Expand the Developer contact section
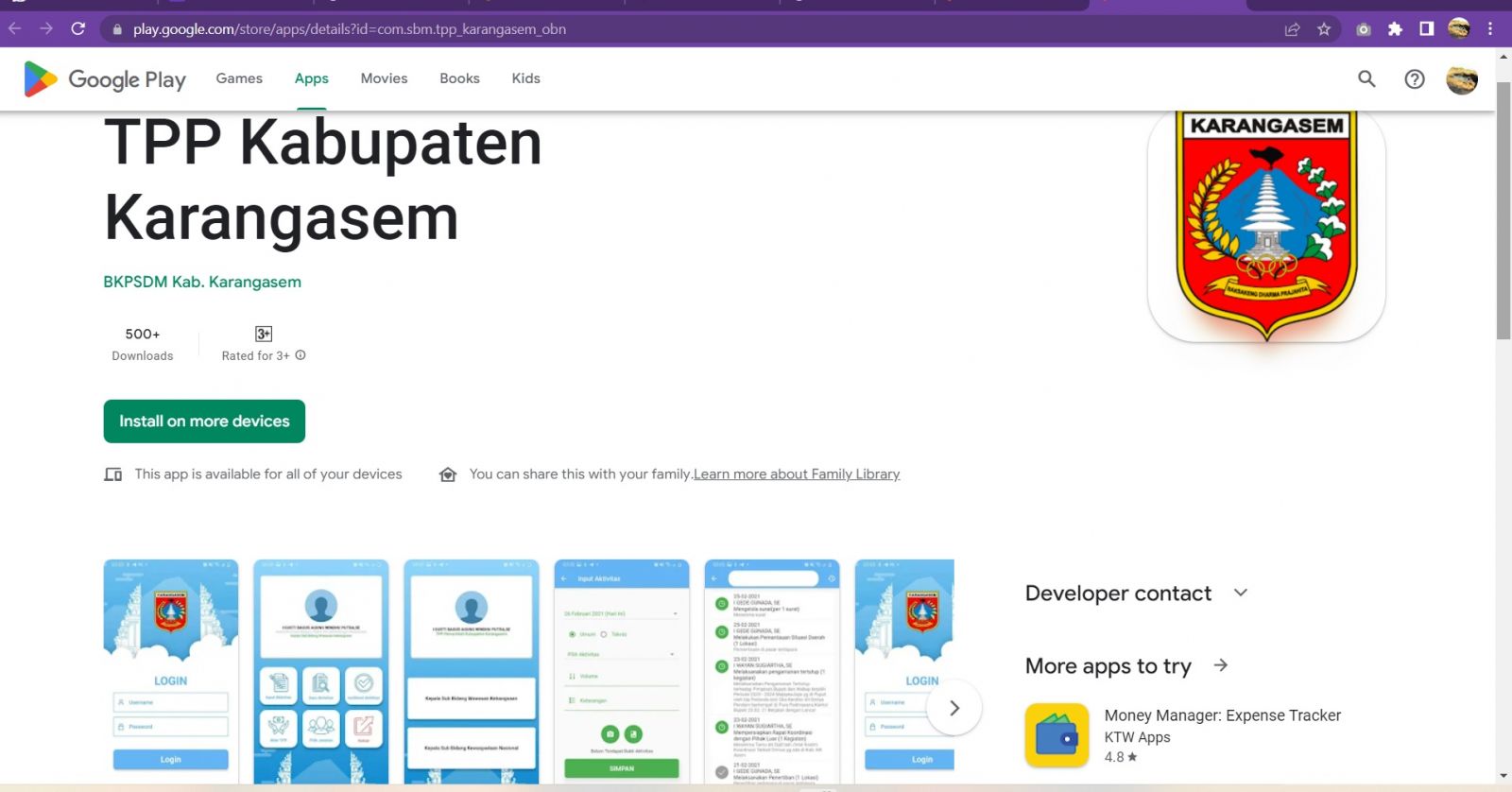This screenshot has width=1512, height=792. coord(1240,593)
